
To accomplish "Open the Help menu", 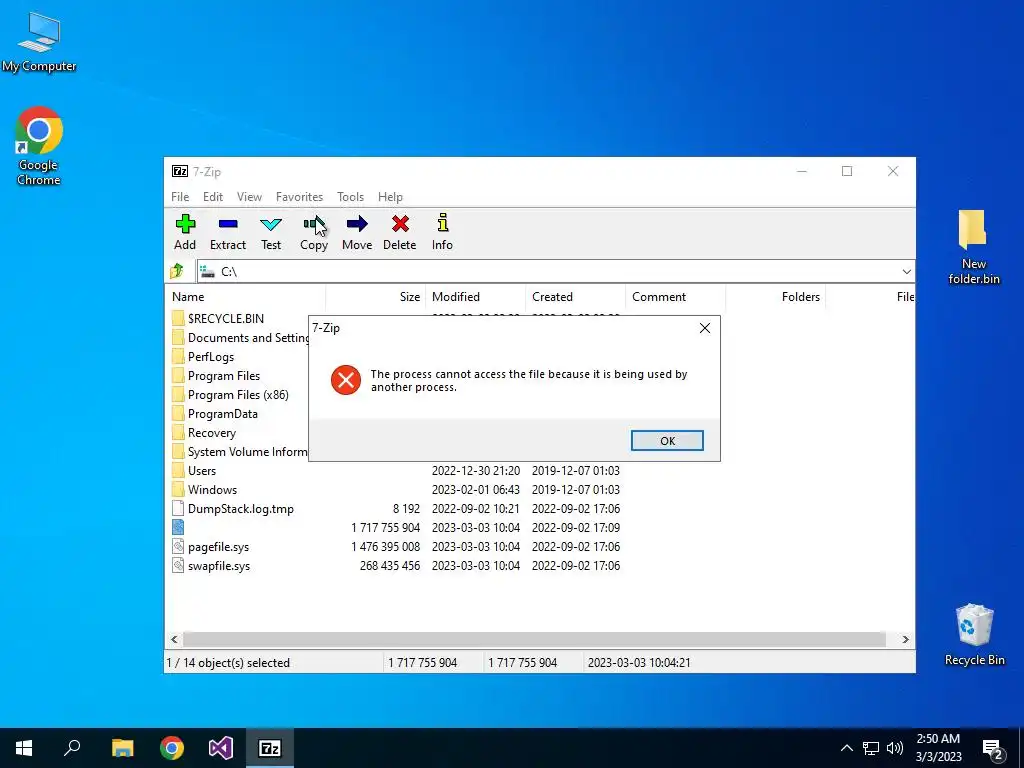I will tap(391, 197).
